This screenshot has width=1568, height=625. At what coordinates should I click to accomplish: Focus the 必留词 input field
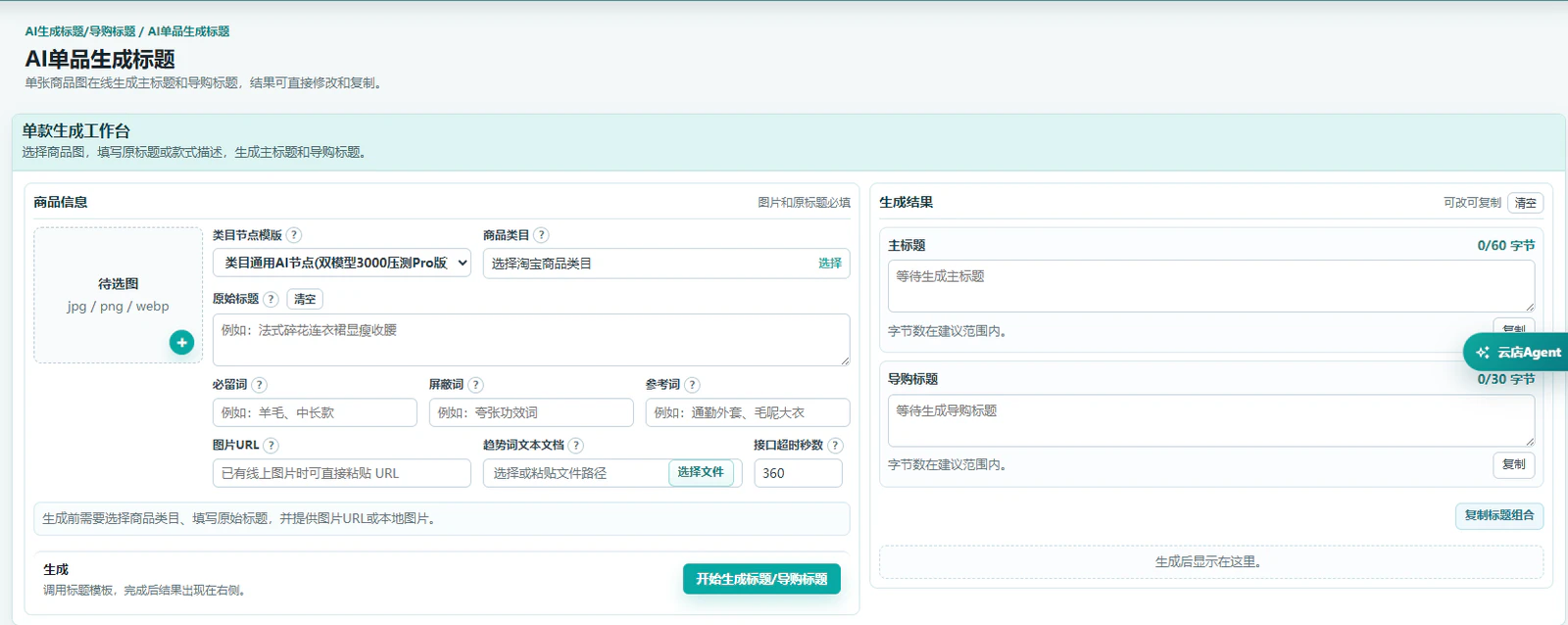[x=315, y=412]
